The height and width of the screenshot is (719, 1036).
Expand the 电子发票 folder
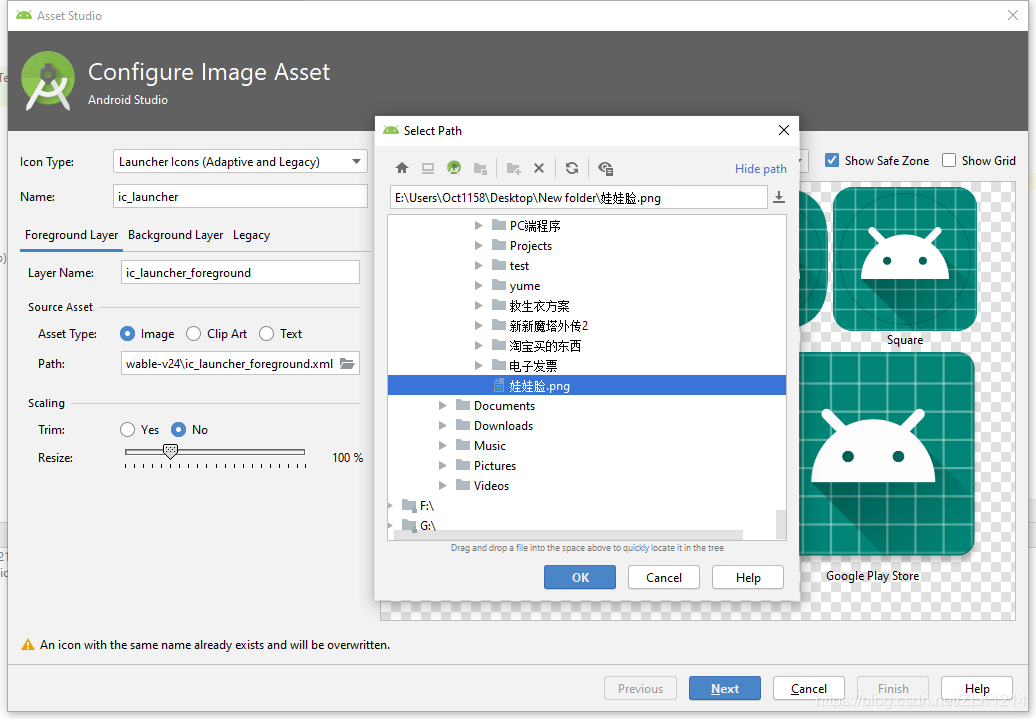pyautogui.click(x=478, y=365)
